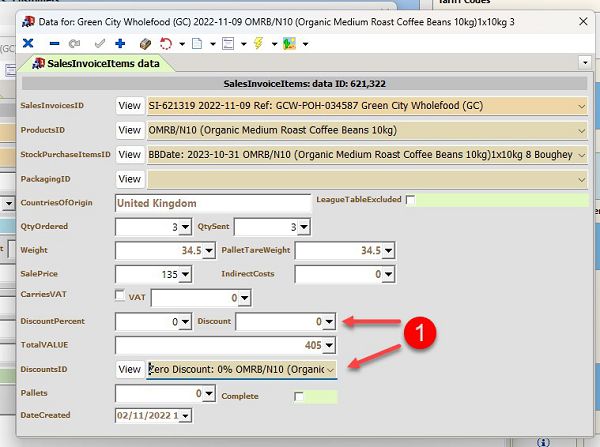Open the VAT amount dropdown arrow
This screenshot has height=447, width=600.
click(245, 298)
